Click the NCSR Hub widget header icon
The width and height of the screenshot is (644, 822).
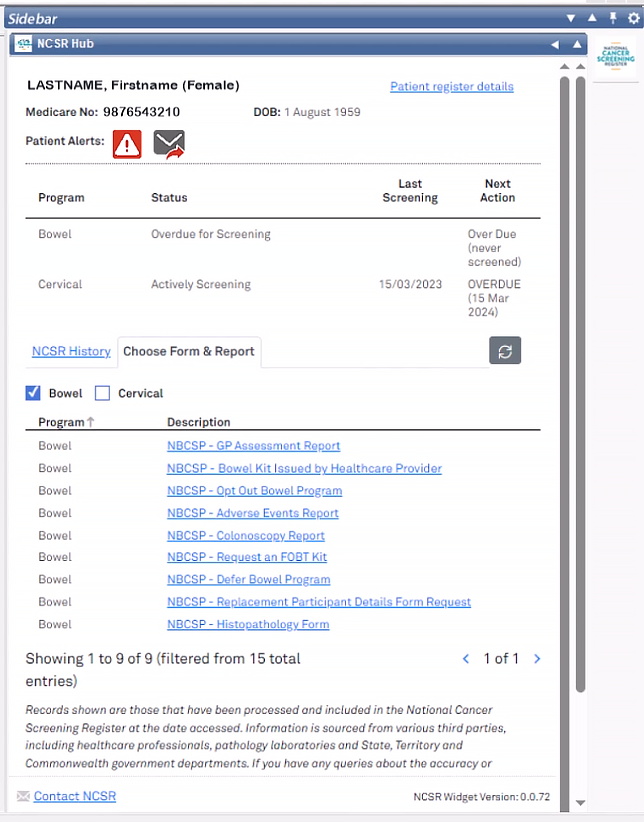[x=23, y=44]
